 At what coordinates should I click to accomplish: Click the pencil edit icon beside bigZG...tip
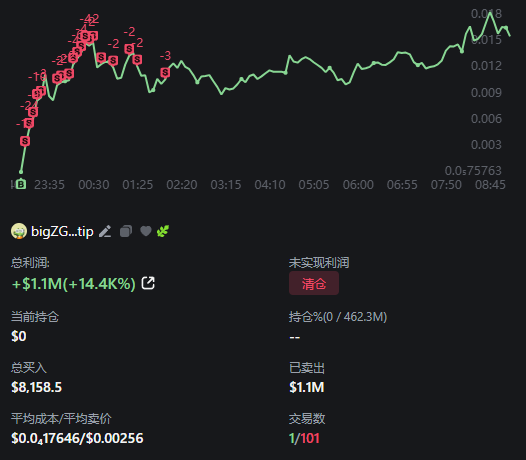pyautogui.click(x=105, y=231)
